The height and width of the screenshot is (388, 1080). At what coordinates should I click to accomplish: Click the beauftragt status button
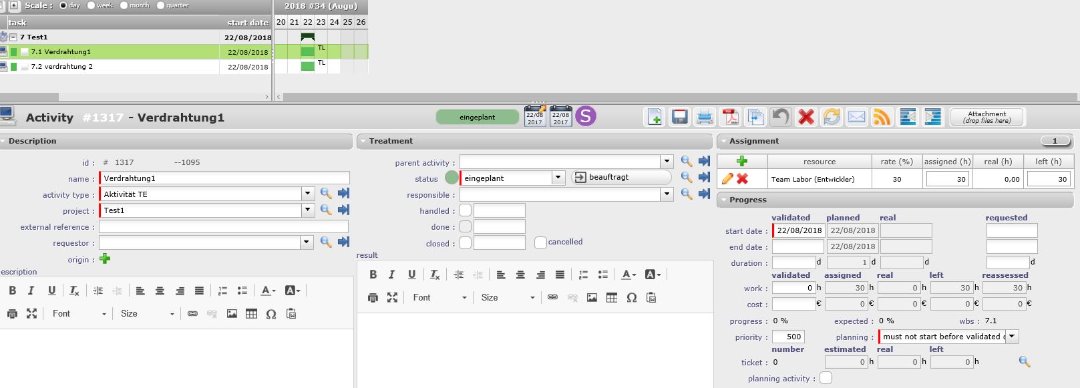tap(621, 177)
